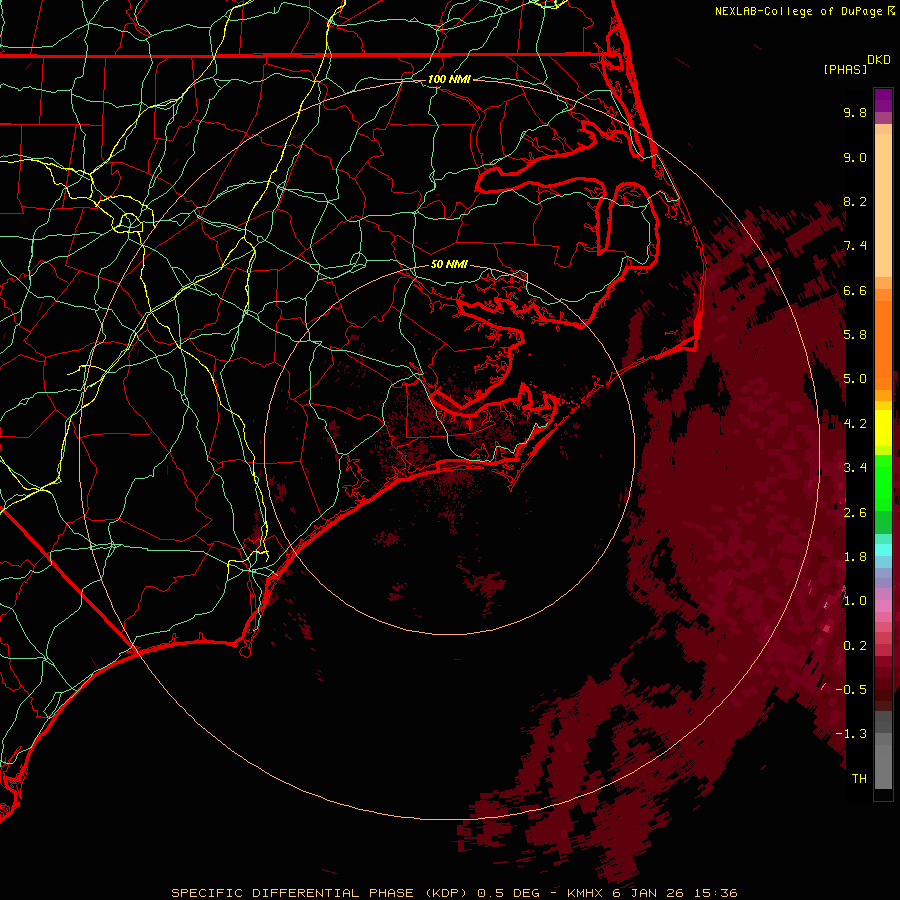Screen dimensions: 900x900
Task: Select the 9.8 value on the color scale
Action: [x=855, y=112]
